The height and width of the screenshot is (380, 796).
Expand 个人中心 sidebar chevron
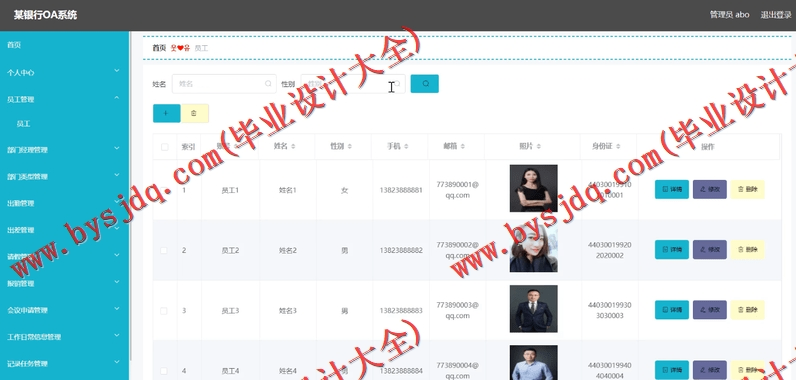[x=117, y=71]
